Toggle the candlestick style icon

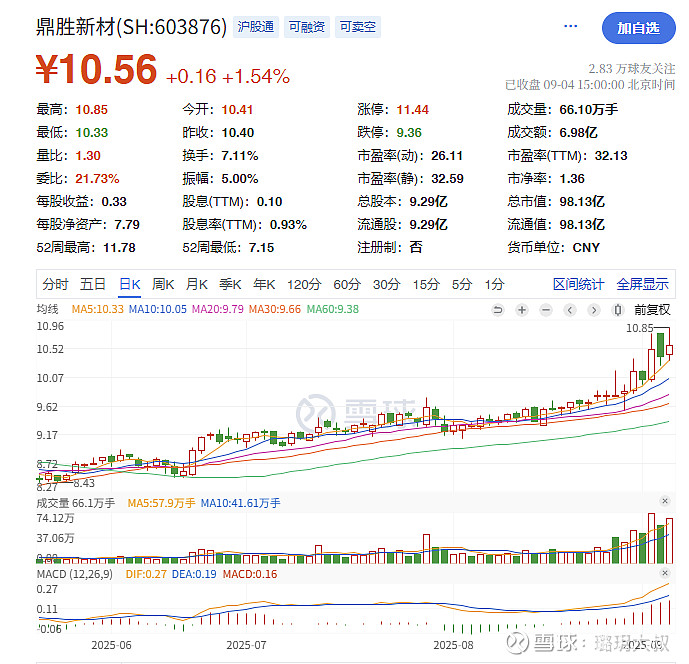[x=617, y=310]
